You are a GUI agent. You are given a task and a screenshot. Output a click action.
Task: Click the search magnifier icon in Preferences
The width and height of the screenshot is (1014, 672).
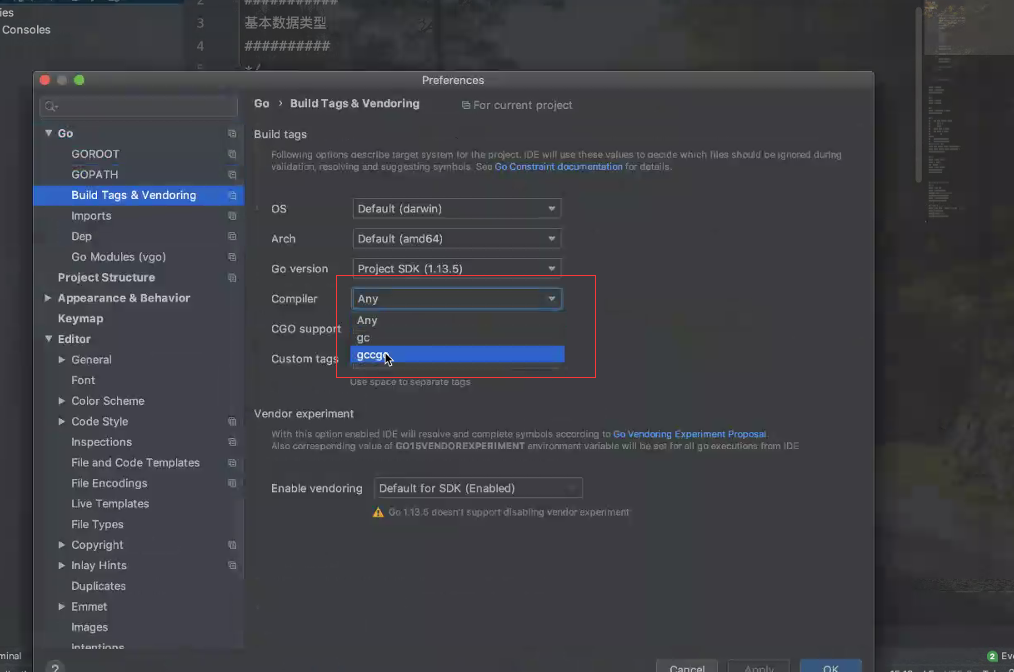coord(51,106)
